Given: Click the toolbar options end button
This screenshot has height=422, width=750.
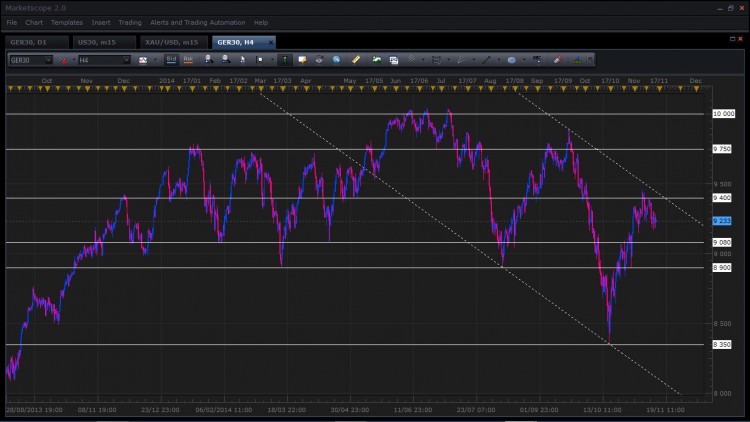Looking at the screenshot, I should [590, 60].
